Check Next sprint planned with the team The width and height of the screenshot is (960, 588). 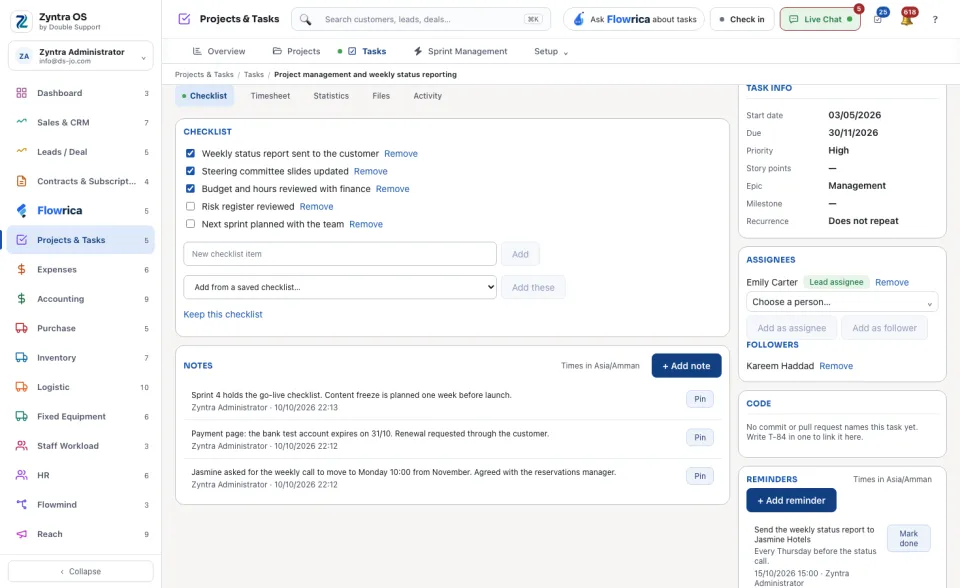coord(190,224)
